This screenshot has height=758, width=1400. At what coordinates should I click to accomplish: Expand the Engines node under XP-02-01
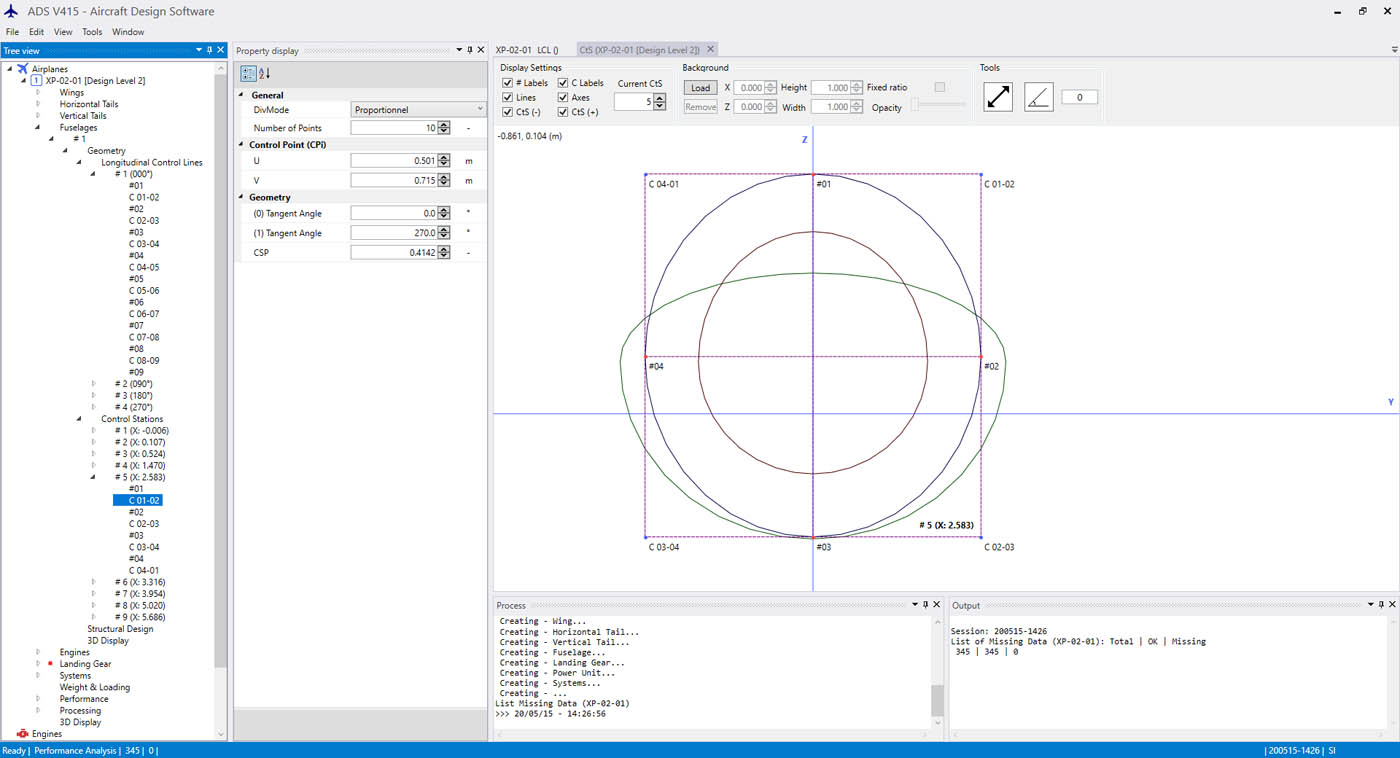point(38,652)
